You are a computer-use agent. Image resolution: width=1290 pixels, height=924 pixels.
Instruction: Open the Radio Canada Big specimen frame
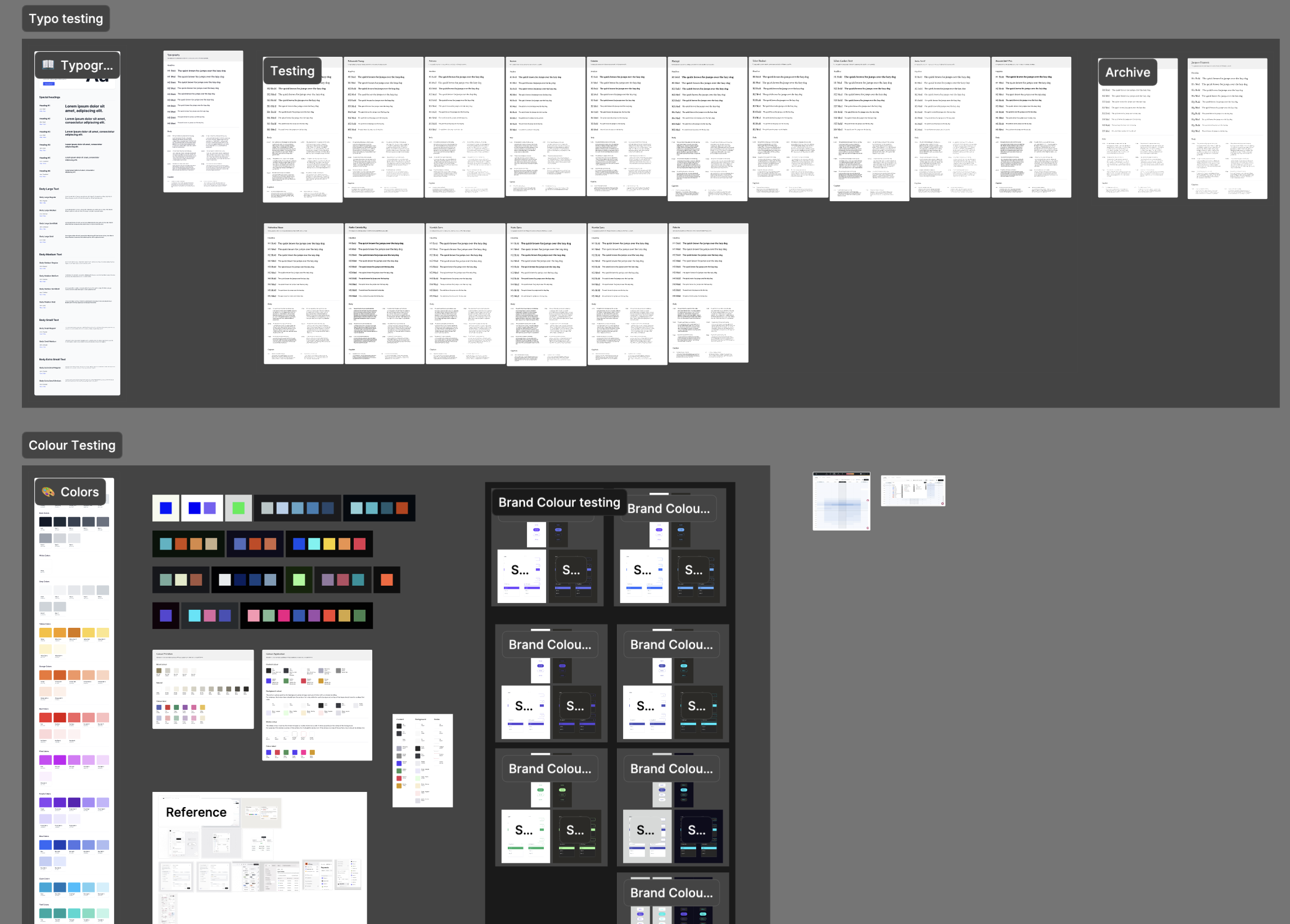coord(385,293)
